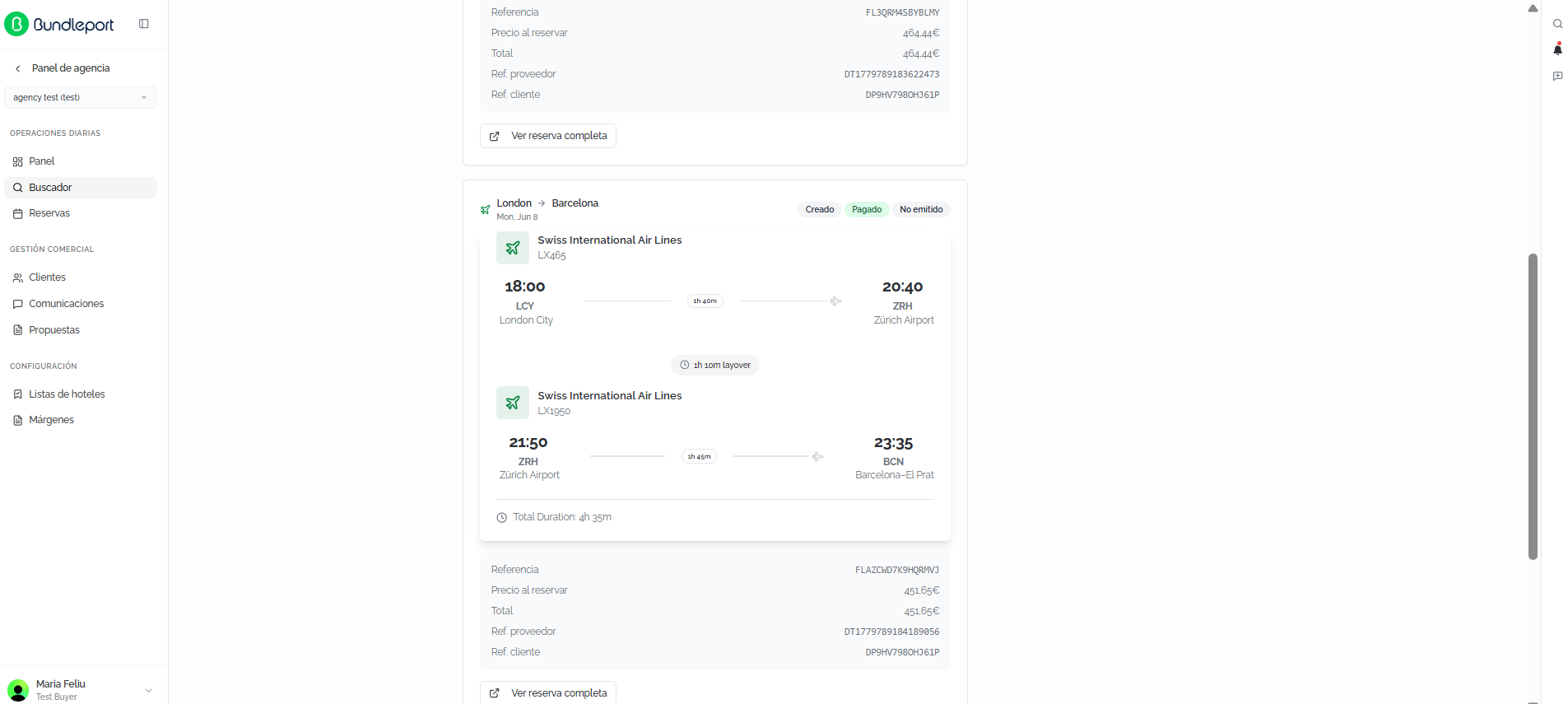This screenshot has width=1568, height=704.
Task: Click 18:00 departure time from LCY
Action: [x=525, y=287]
